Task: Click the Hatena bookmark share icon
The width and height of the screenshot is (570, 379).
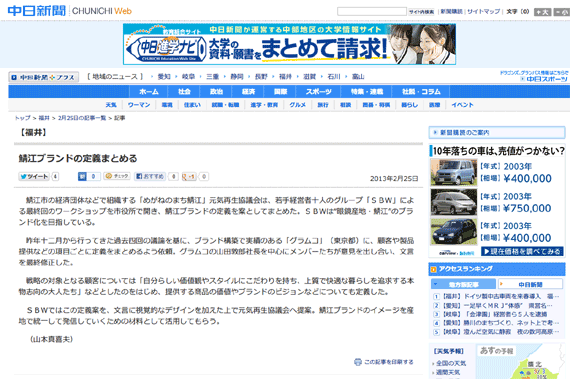Action: 82,177
